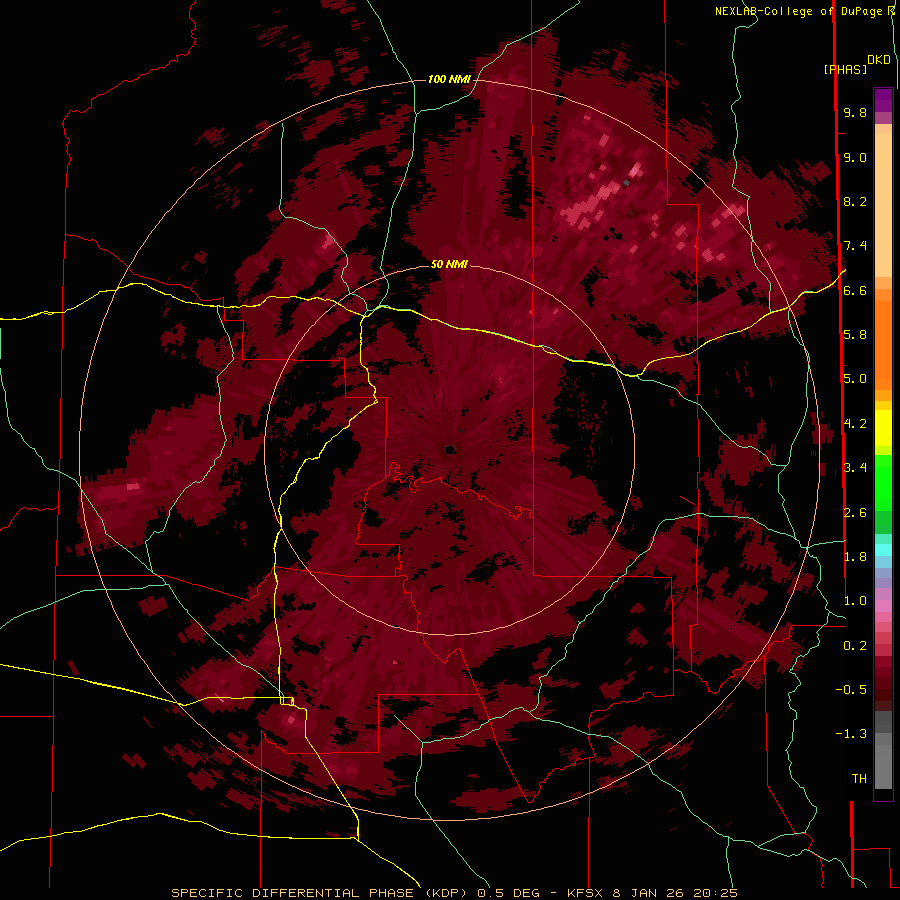
Task: Click the 8.2 scale value
Action: click(x=855, y=201)
